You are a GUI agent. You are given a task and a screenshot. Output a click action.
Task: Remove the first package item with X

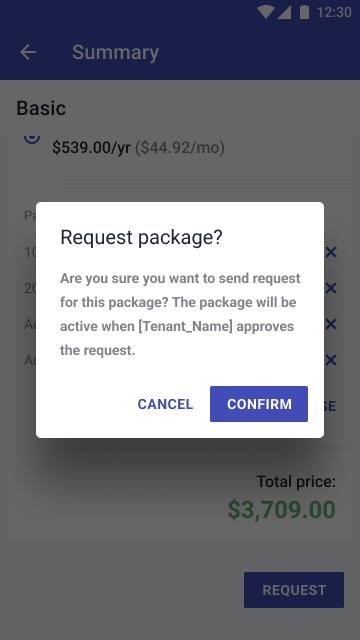pyautogui.click(x=331, y=252)
